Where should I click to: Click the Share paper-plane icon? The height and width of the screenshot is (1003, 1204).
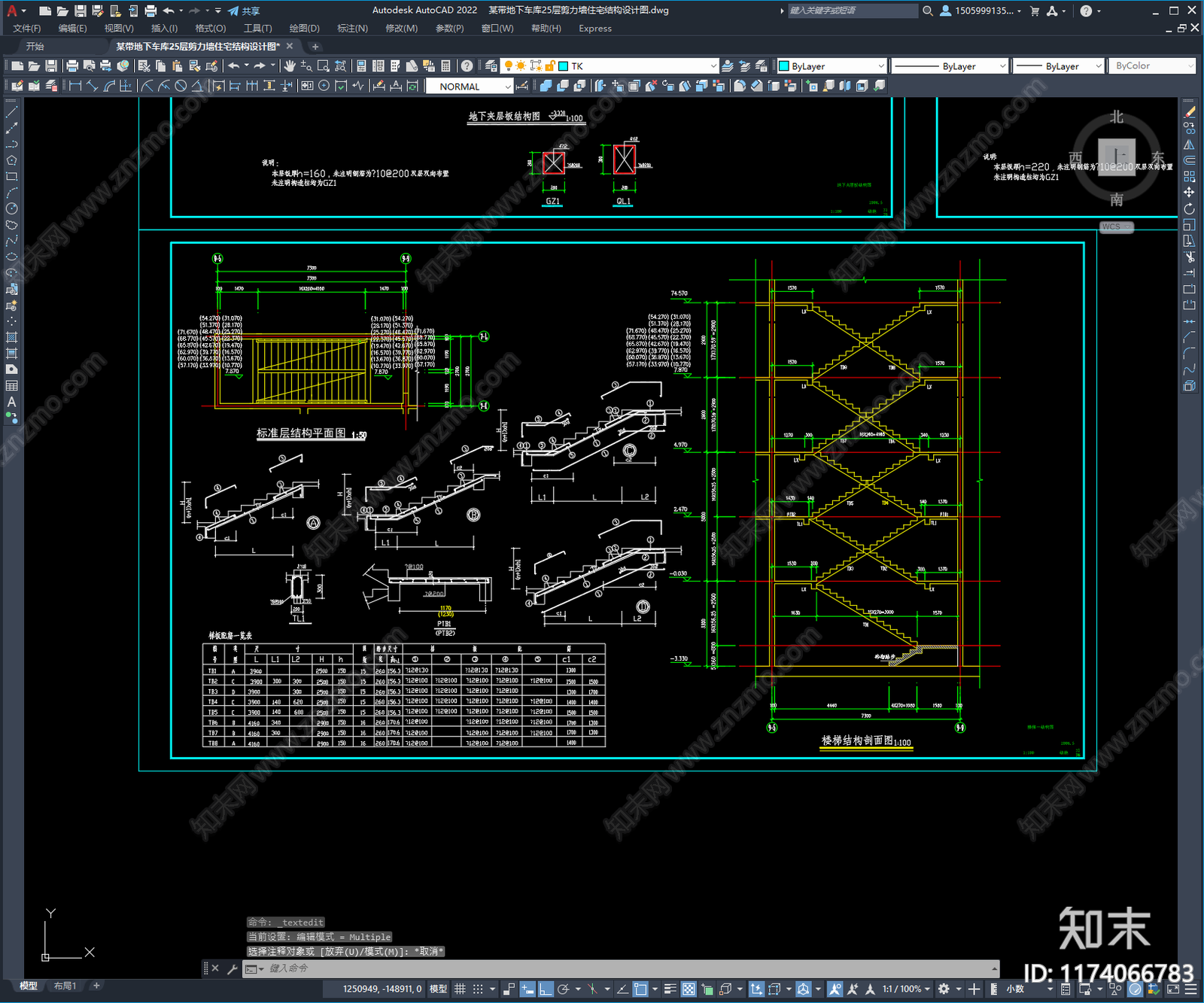(x=243, y=11)
